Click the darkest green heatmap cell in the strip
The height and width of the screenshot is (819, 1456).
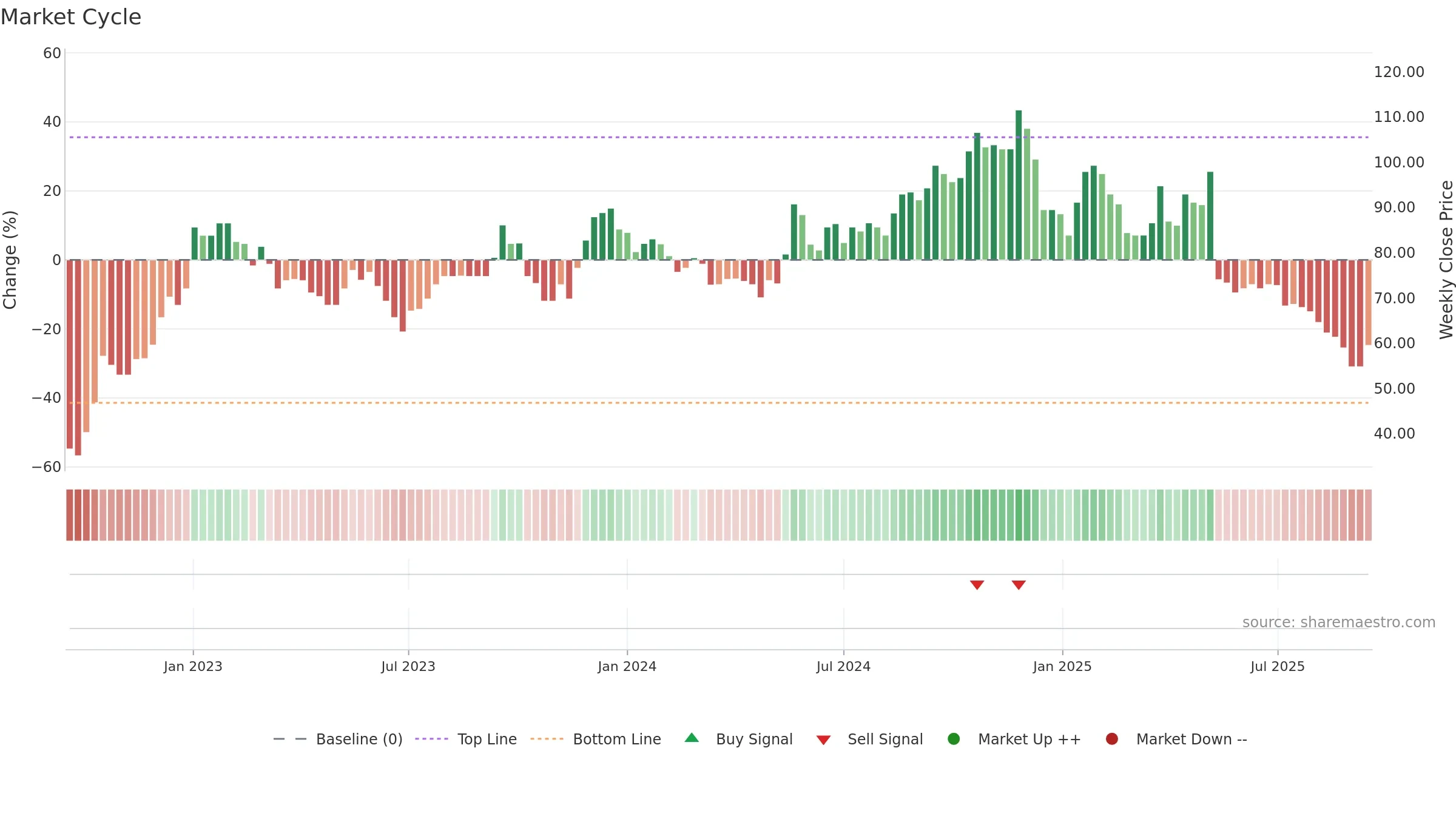1019,515
